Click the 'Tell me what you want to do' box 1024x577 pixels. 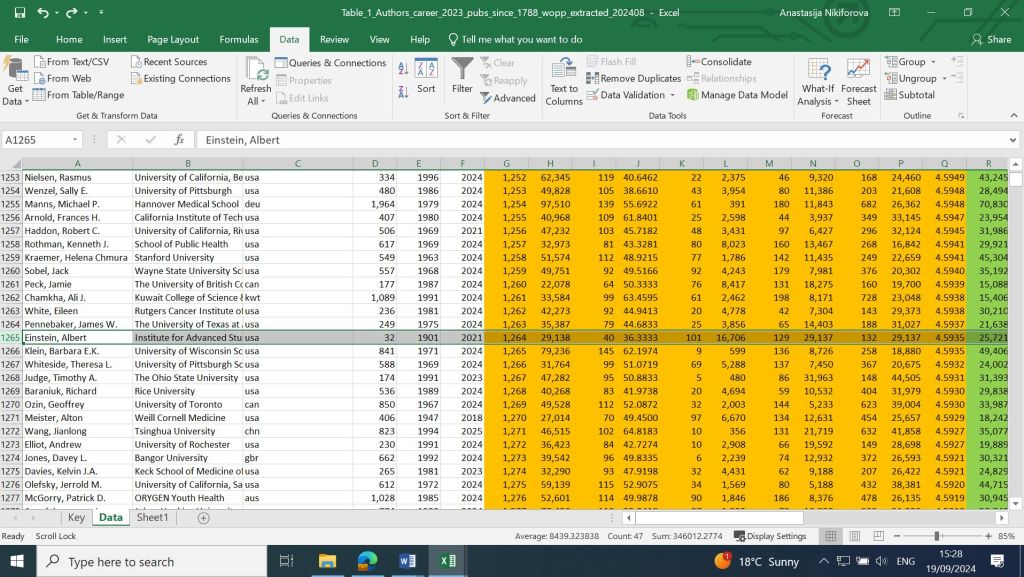[521, 39]
